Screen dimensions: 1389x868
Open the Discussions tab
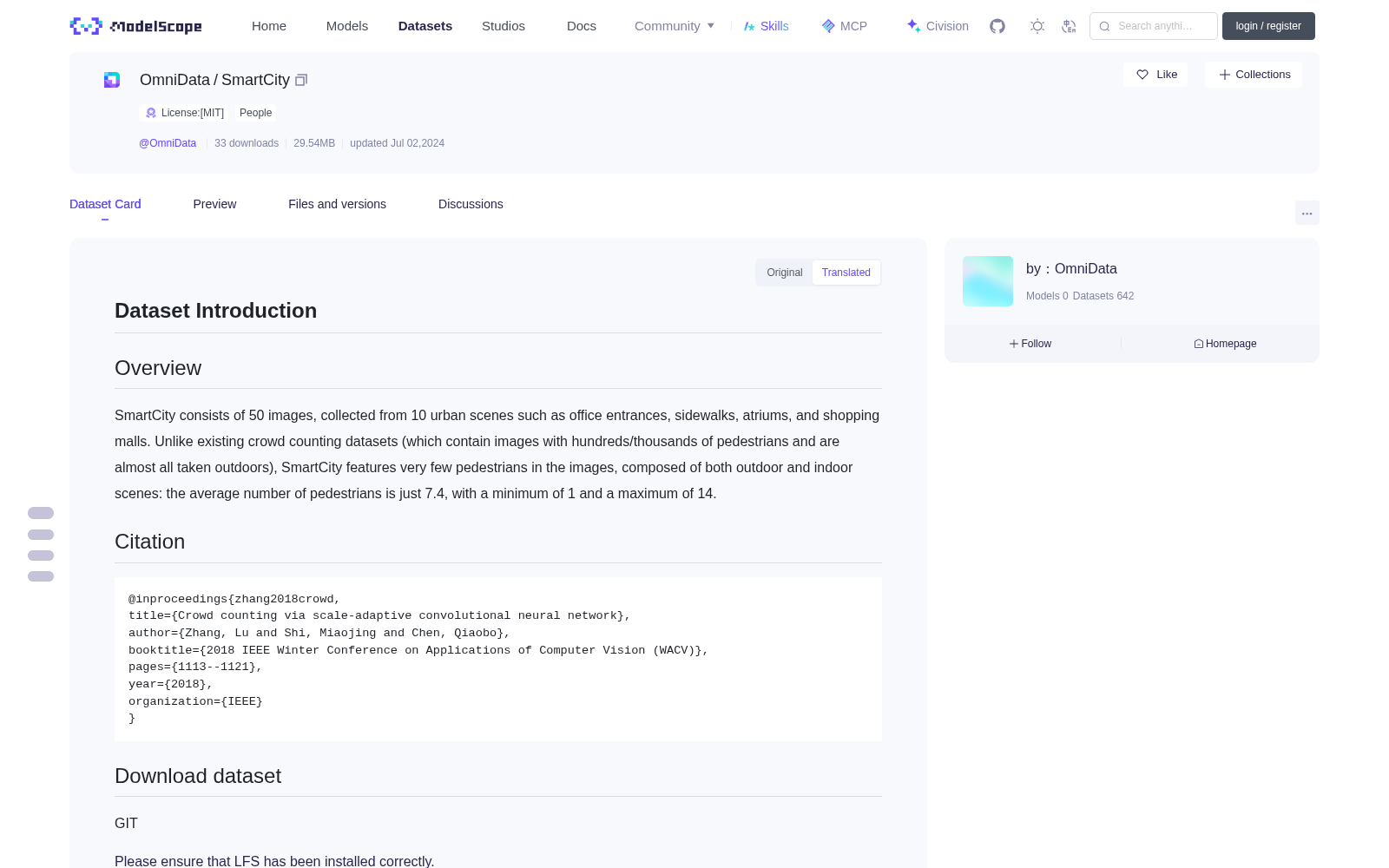tap(471, 204)
